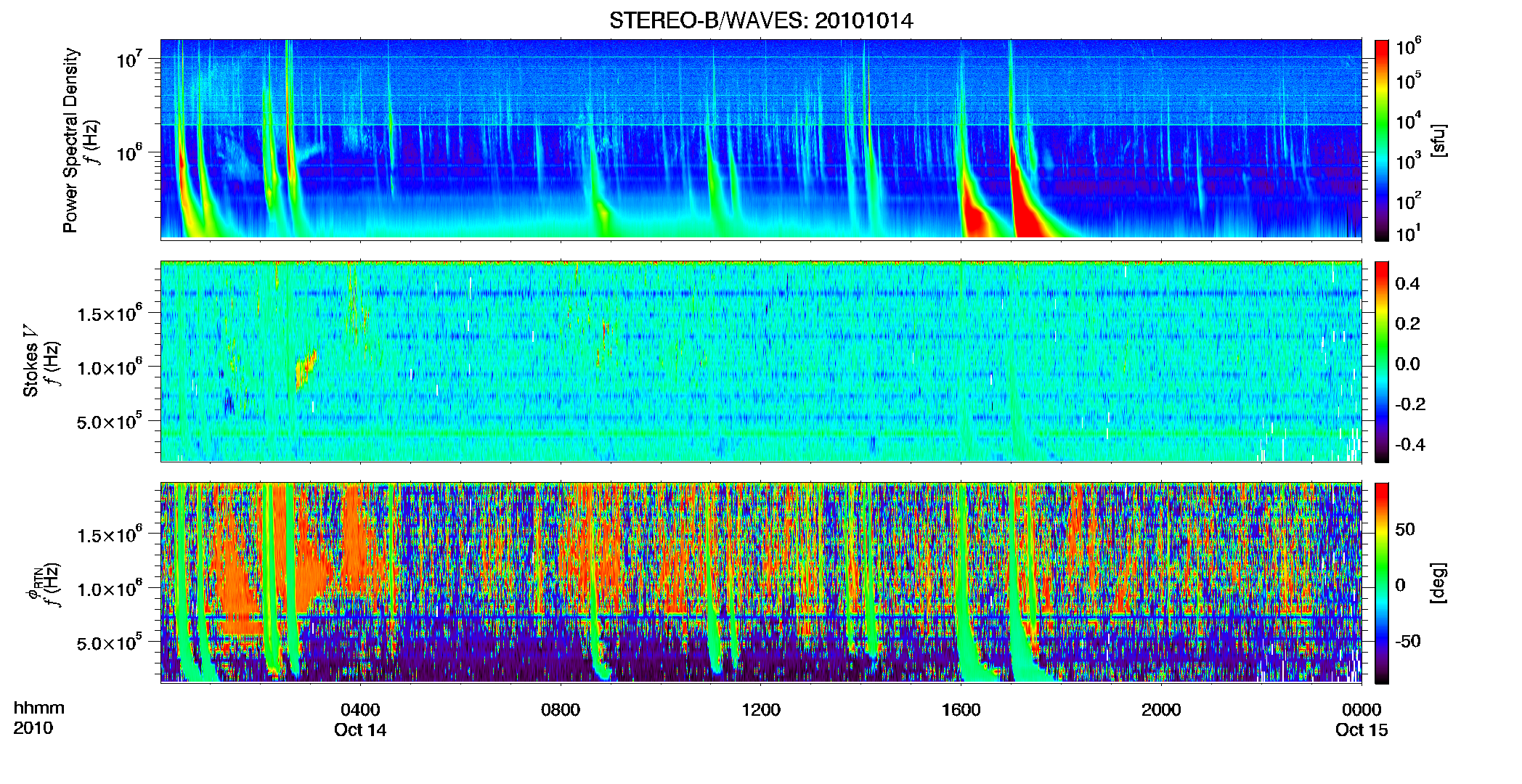
Task: Click the 1200 time tick label
Action: 761,710
